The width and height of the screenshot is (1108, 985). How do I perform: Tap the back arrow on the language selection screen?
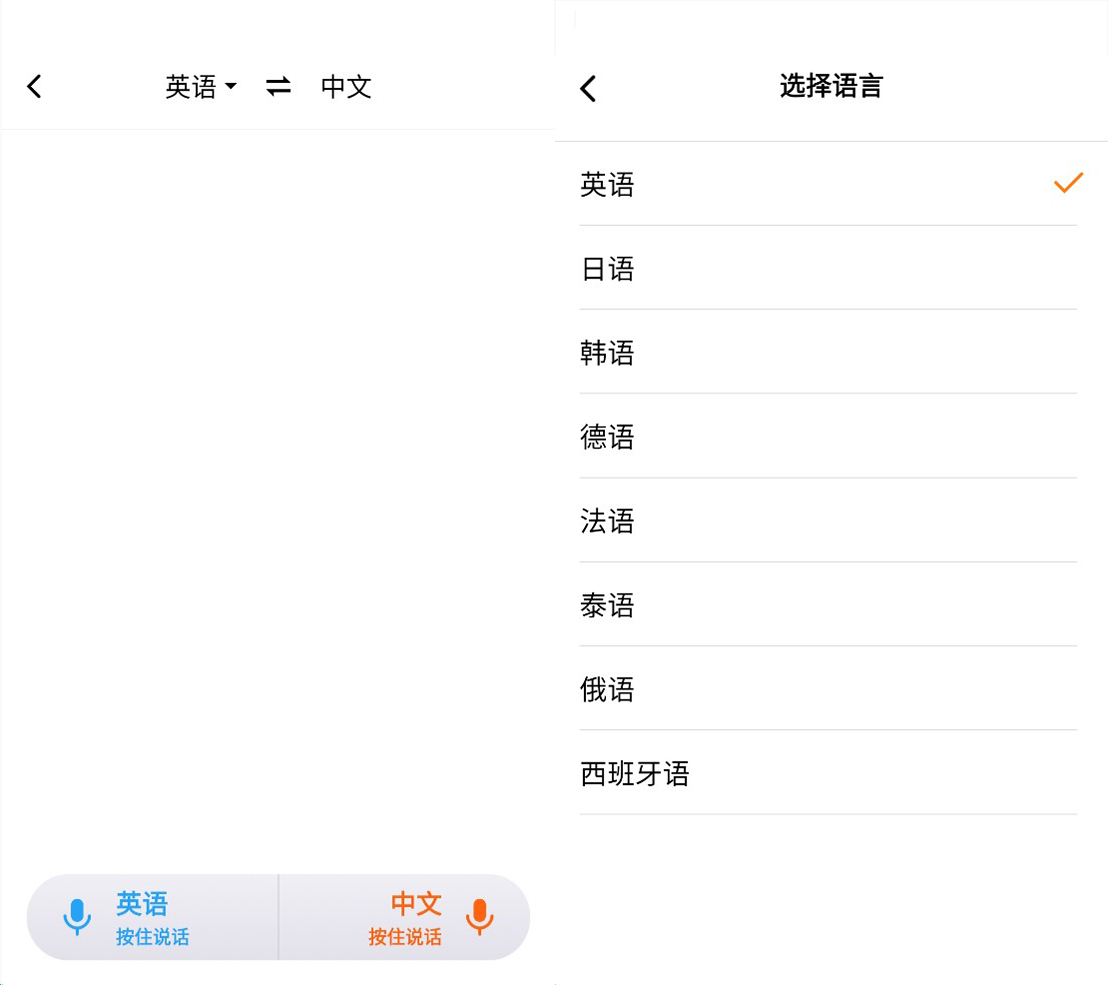588,88
